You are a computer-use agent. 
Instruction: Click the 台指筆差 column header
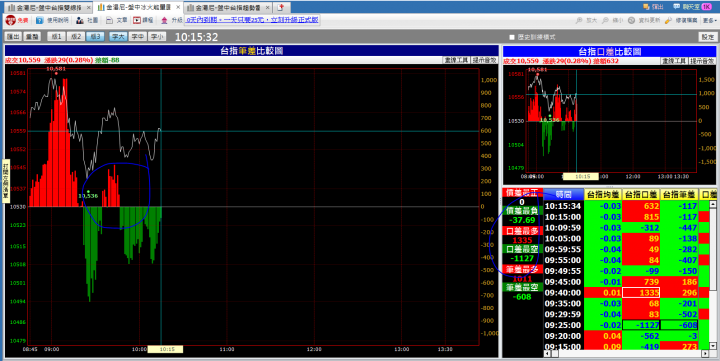pyautogui.click(x=679, y=194)
